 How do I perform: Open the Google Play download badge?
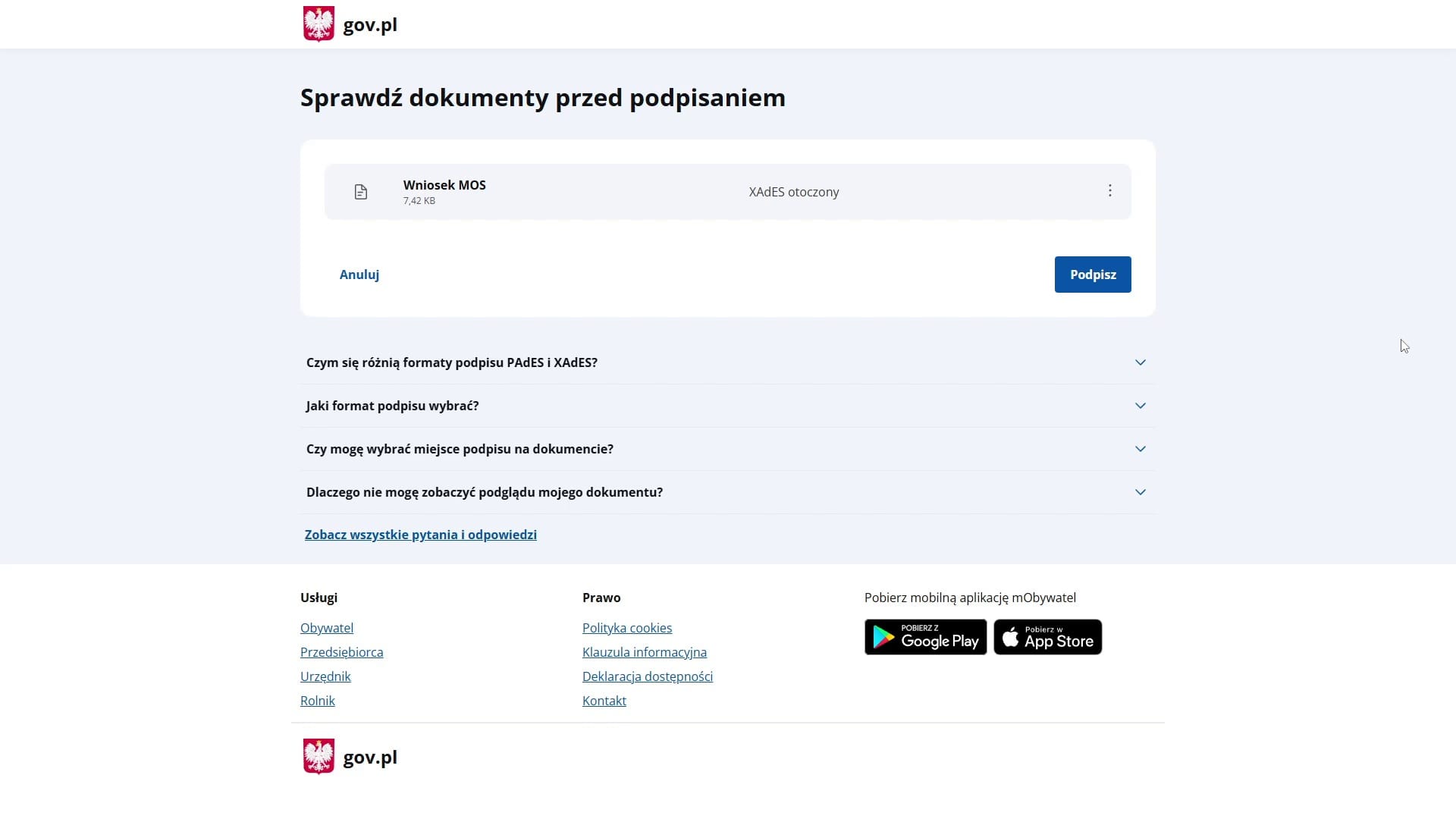(x=925, y=637)
